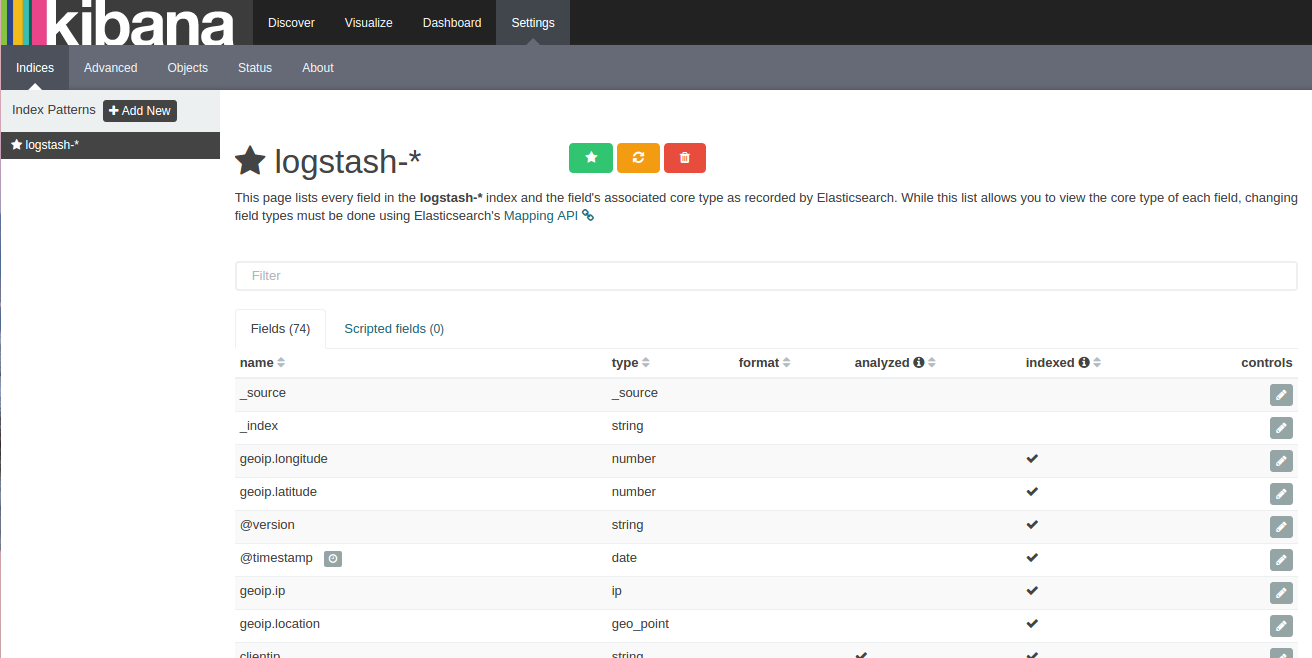Click the geoip.longitude field name

(284, 459)
